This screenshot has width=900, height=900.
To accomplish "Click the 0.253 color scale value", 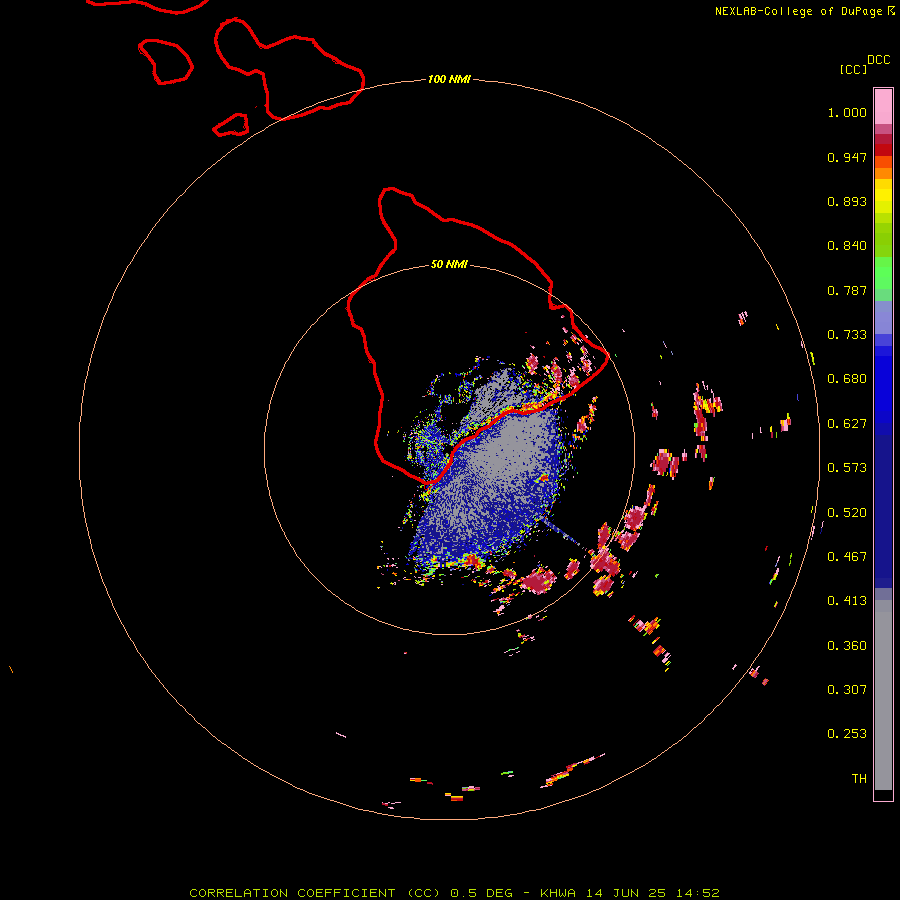I will (x=847, y=734).
